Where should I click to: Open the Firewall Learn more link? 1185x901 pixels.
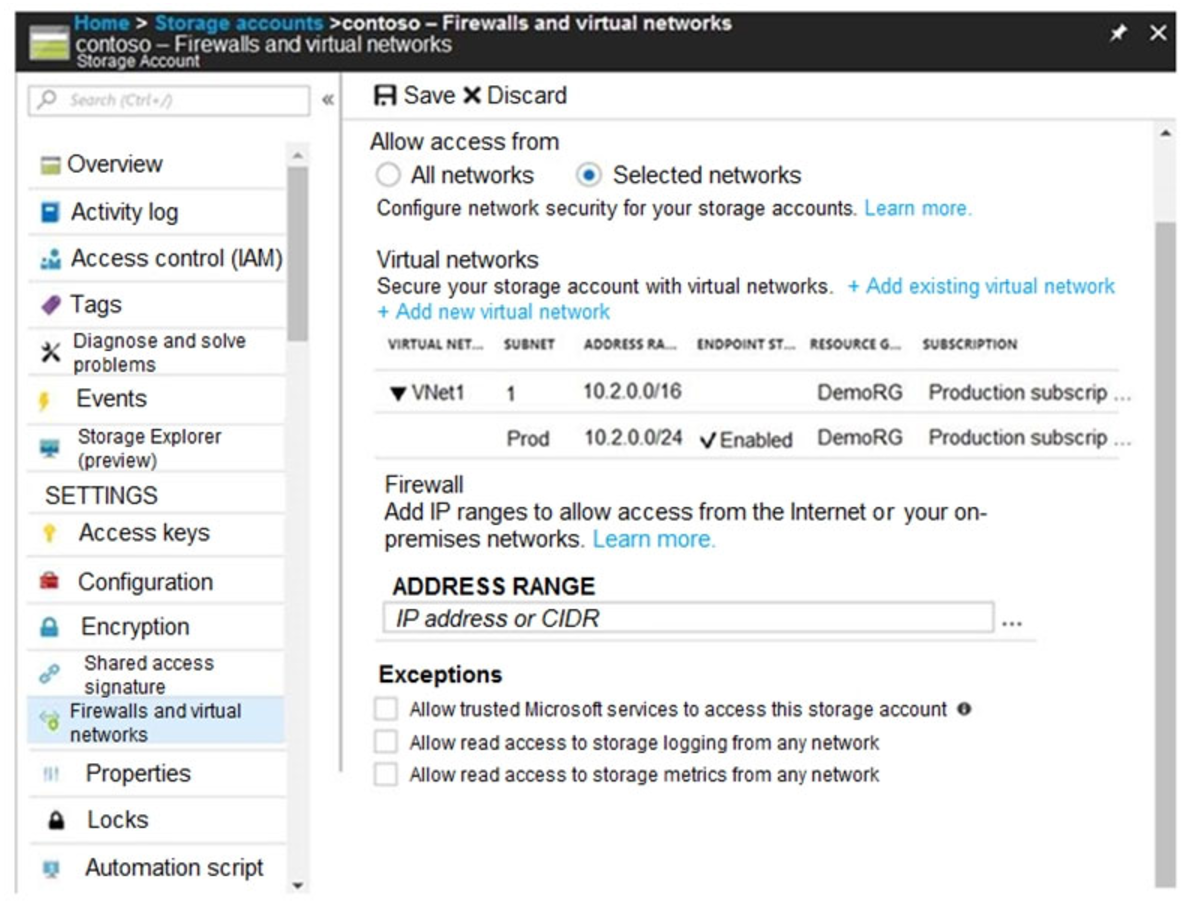(x=655, y=538)
